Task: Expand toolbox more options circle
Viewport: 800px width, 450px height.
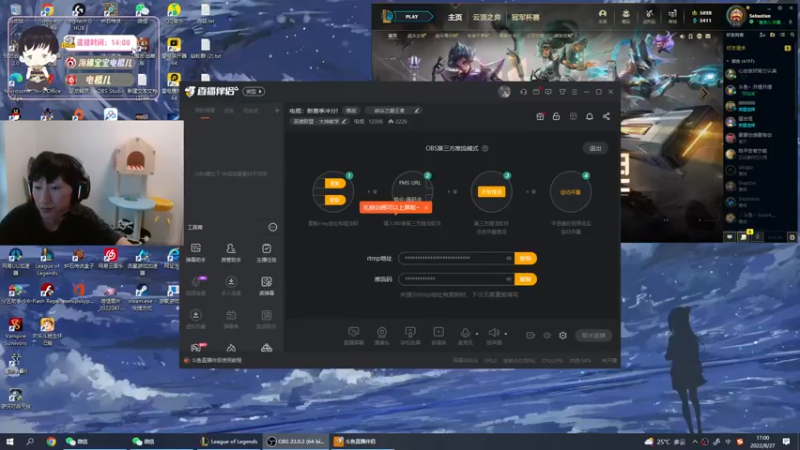Action: pyautogui.click(x=273, y=227)
